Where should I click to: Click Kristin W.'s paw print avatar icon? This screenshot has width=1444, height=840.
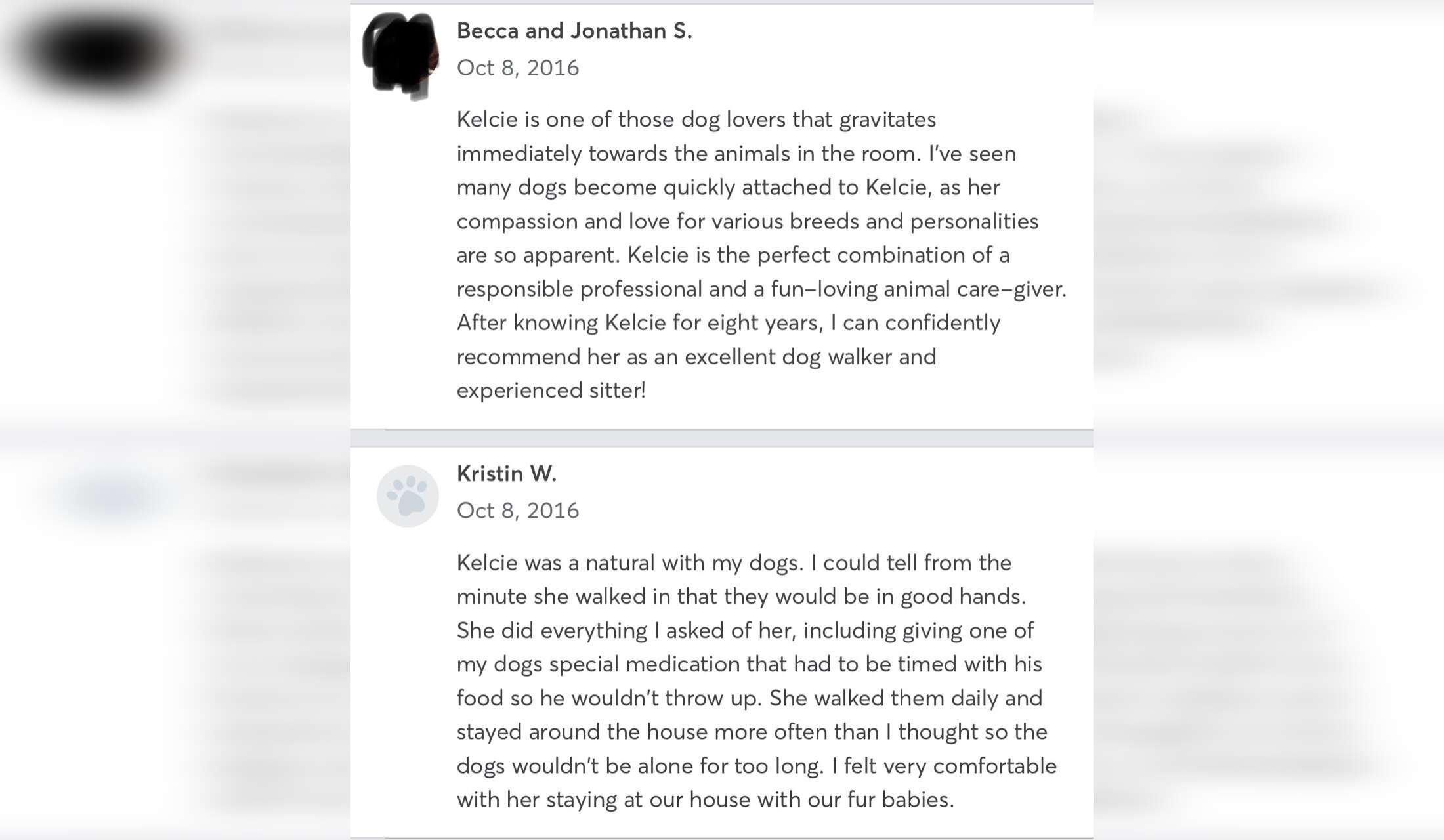coord(408,496)
